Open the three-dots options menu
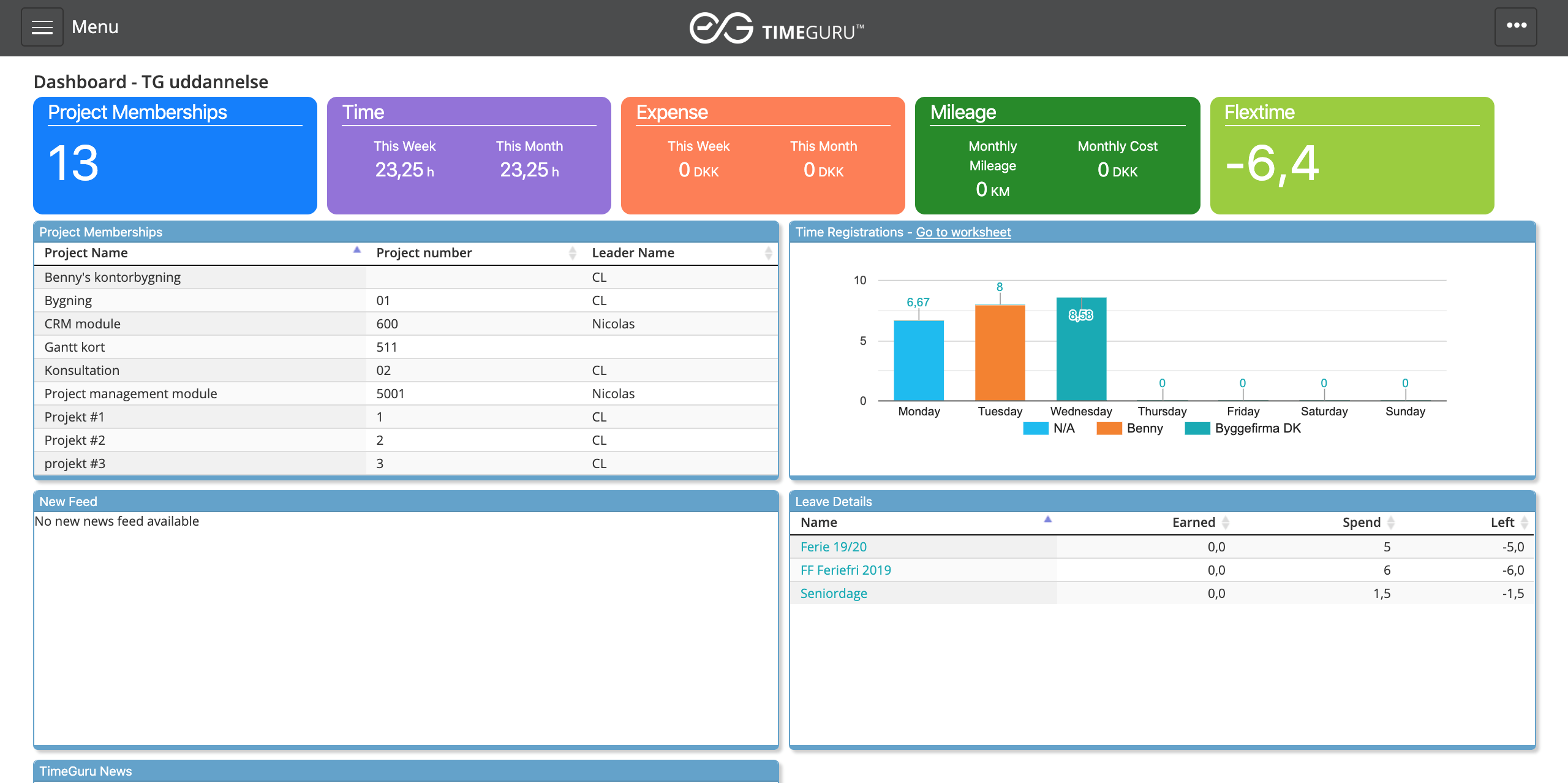The height and width of the screenshot is (783, 1568). click(x=1516, y=26)
